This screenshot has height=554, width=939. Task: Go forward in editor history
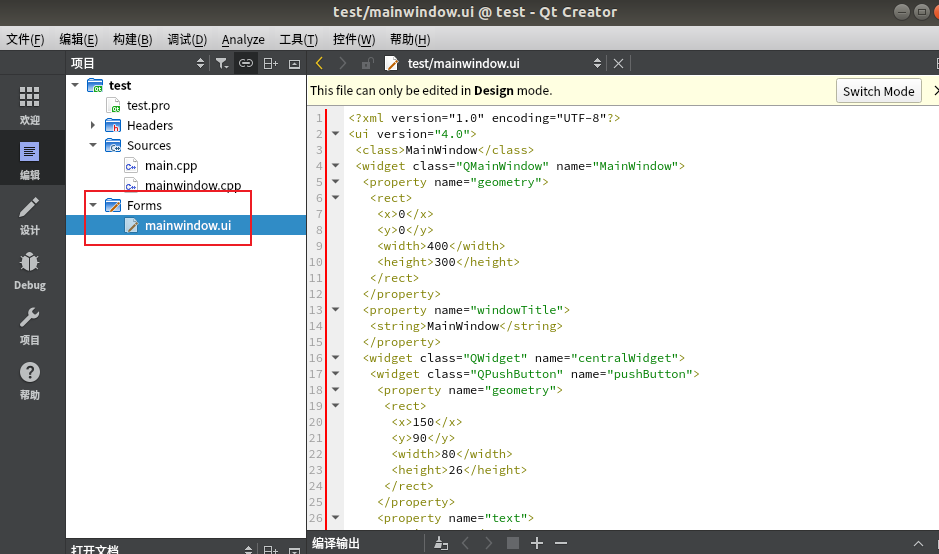tap(343, 63)
